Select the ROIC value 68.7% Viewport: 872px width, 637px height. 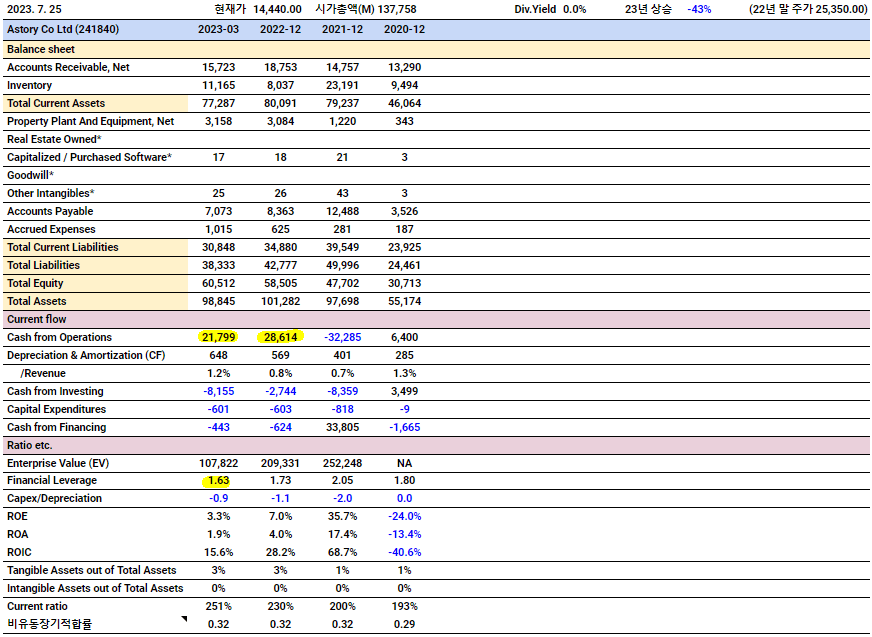point(342,553)
